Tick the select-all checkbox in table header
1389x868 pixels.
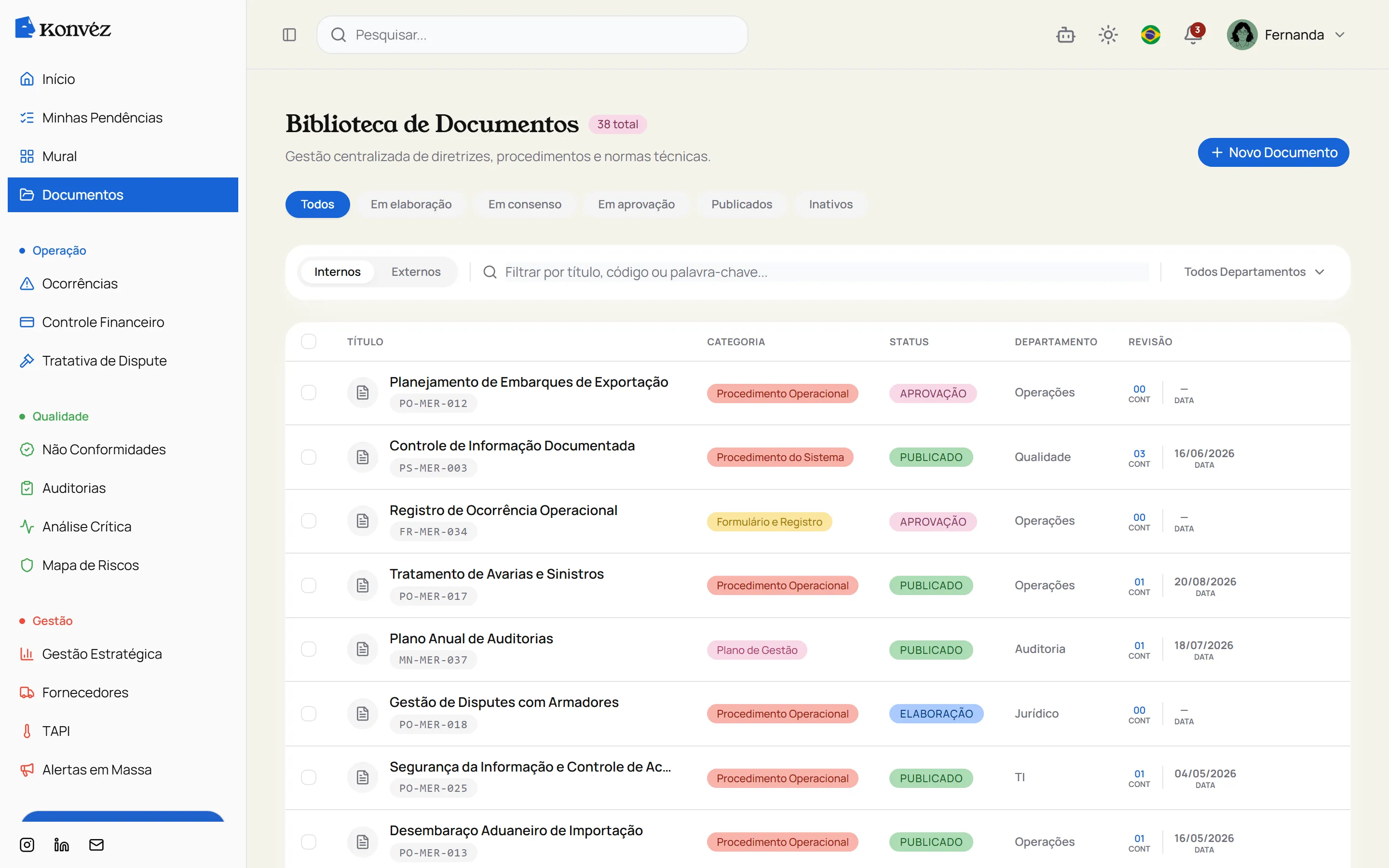pos(309,341)
